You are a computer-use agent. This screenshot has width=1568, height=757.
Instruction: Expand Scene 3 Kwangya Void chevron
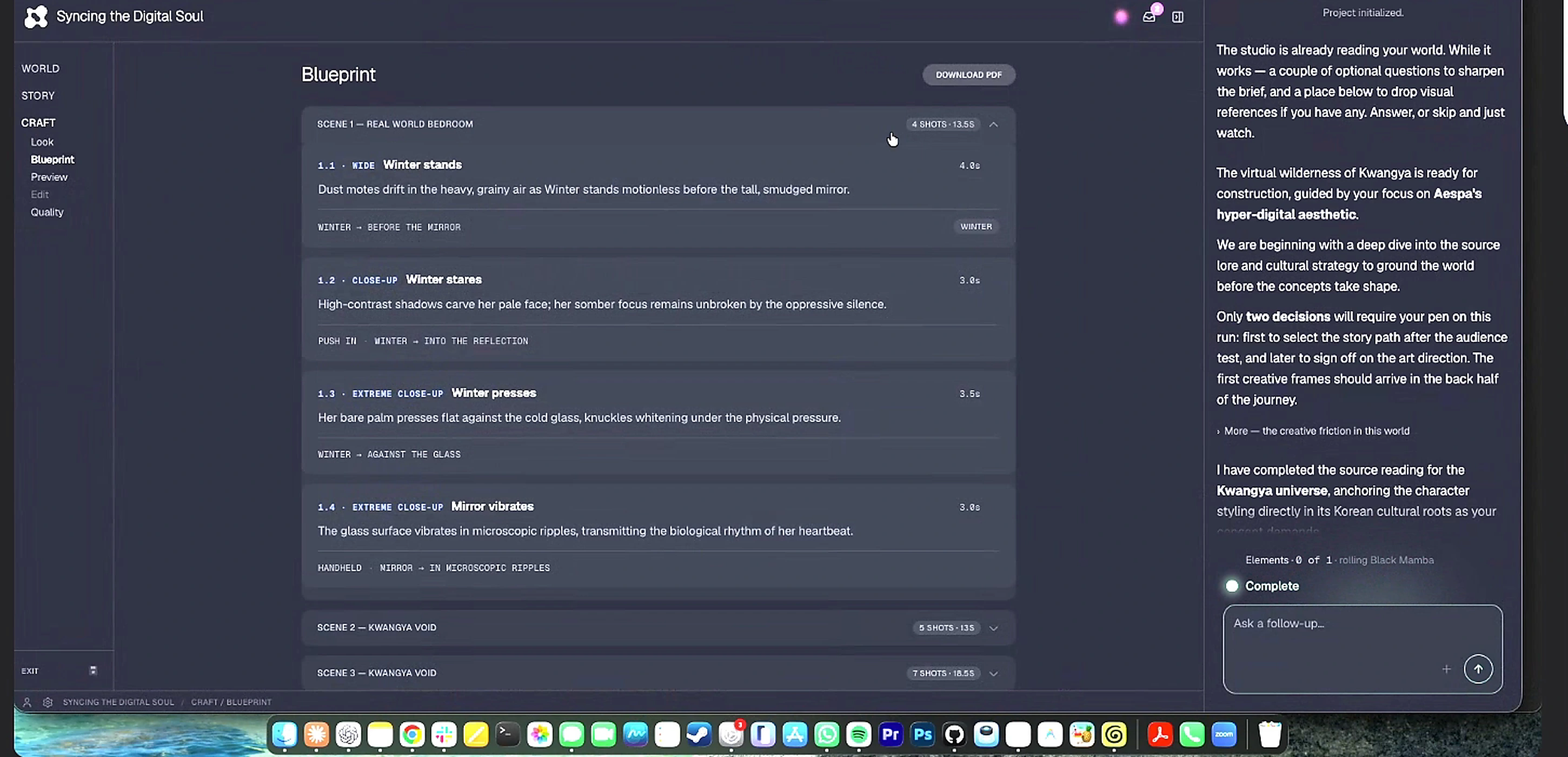(993, 673)
